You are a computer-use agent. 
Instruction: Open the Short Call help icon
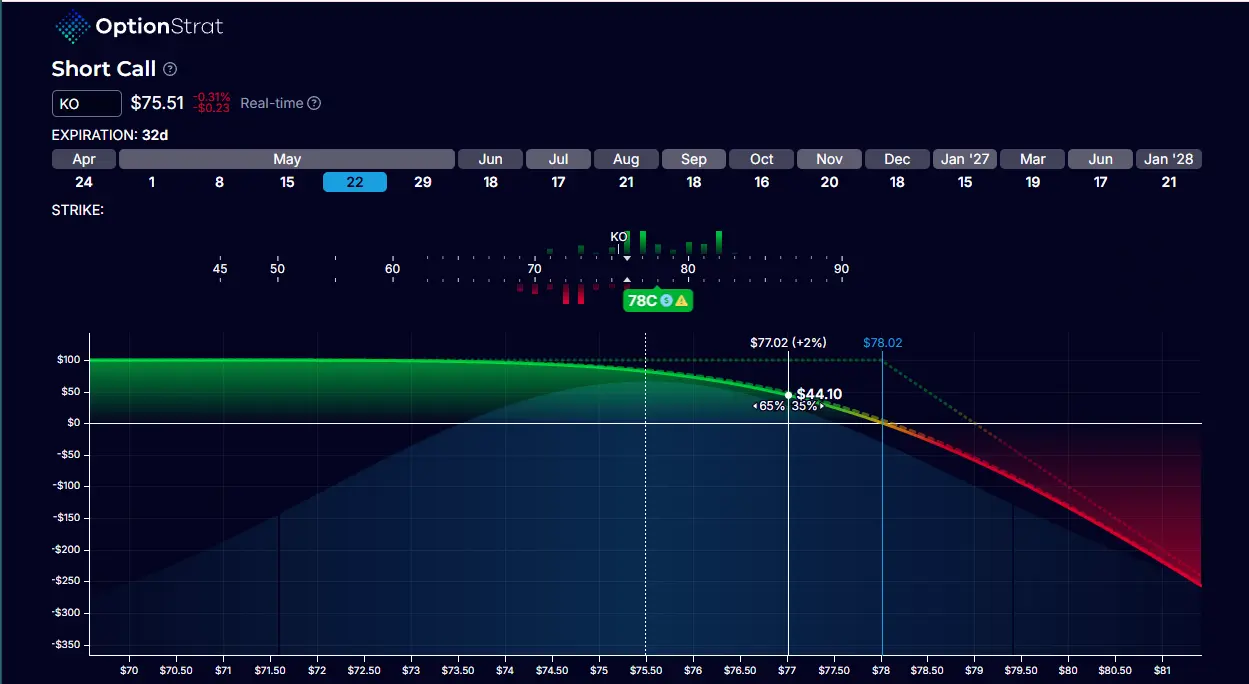point(170,69)
